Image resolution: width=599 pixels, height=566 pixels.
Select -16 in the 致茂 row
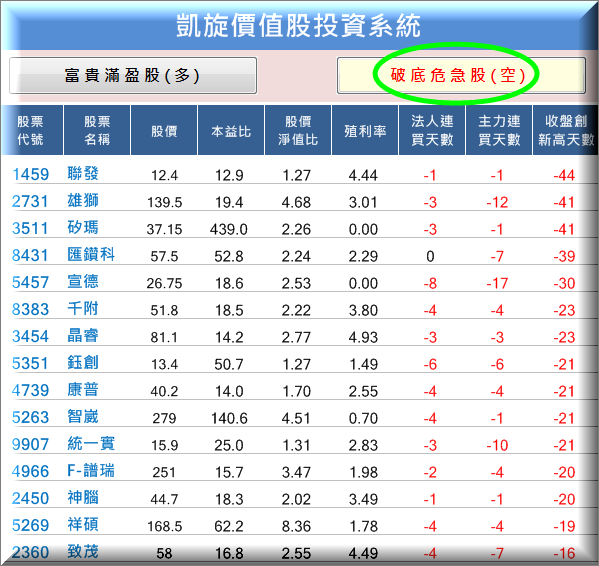[x=564, y=553]
